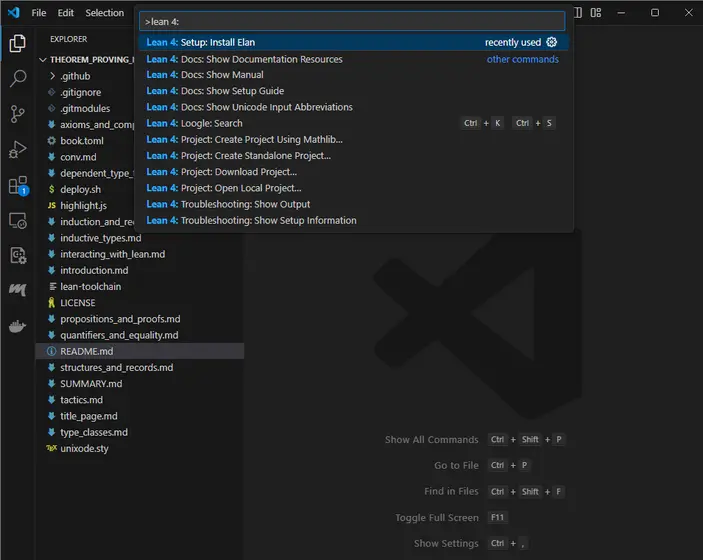Select Troubleshooting: Show Setup Information command

coord(354,220)
